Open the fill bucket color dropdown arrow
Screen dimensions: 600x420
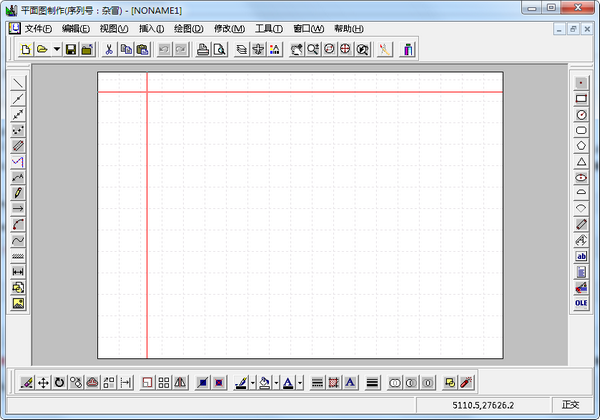point(276,383)
